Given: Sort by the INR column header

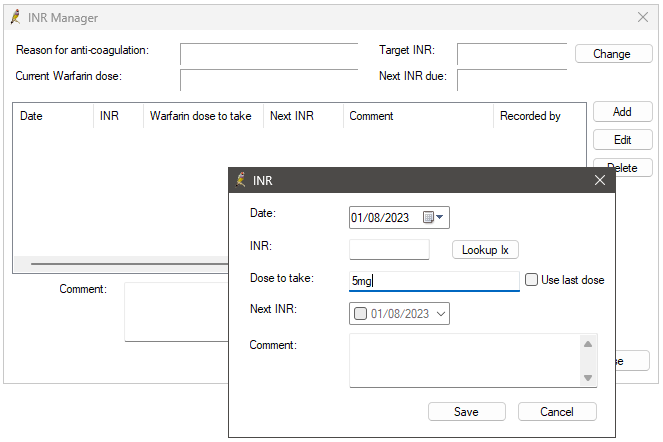Looking at the screenshot, I should 118,115.
